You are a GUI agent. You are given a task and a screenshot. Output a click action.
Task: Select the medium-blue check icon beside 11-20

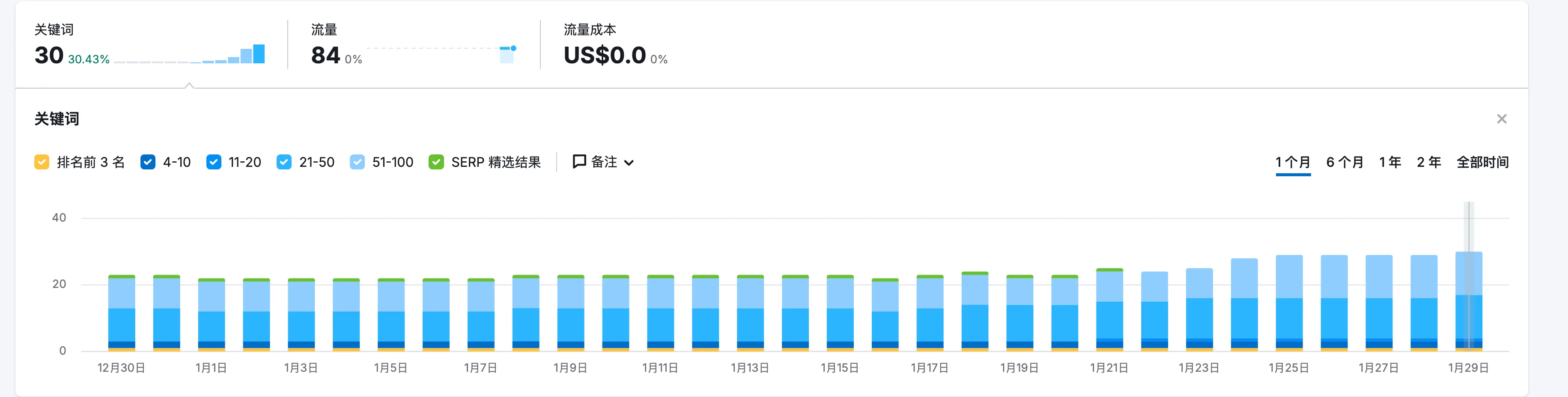(214, 162)
